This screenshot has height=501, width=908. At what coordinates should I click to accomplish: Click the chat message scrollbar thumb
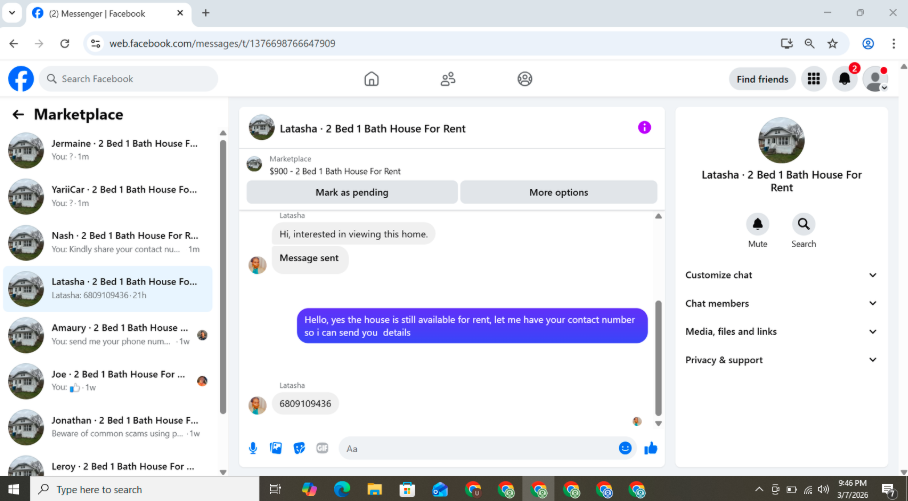658,357
